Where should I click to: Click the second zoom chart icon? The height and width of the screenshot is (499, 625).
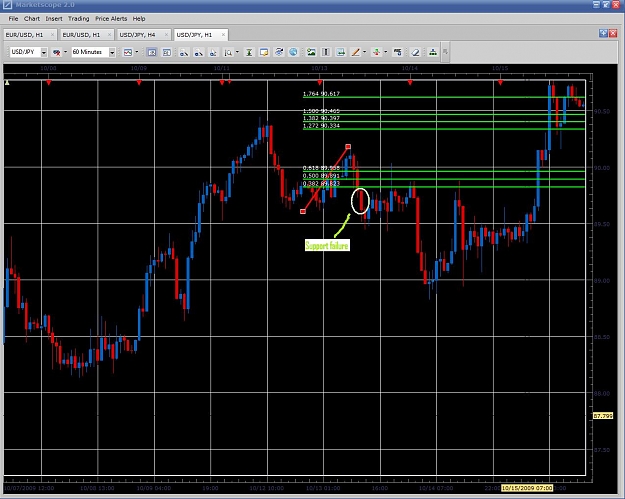point(199,52)
